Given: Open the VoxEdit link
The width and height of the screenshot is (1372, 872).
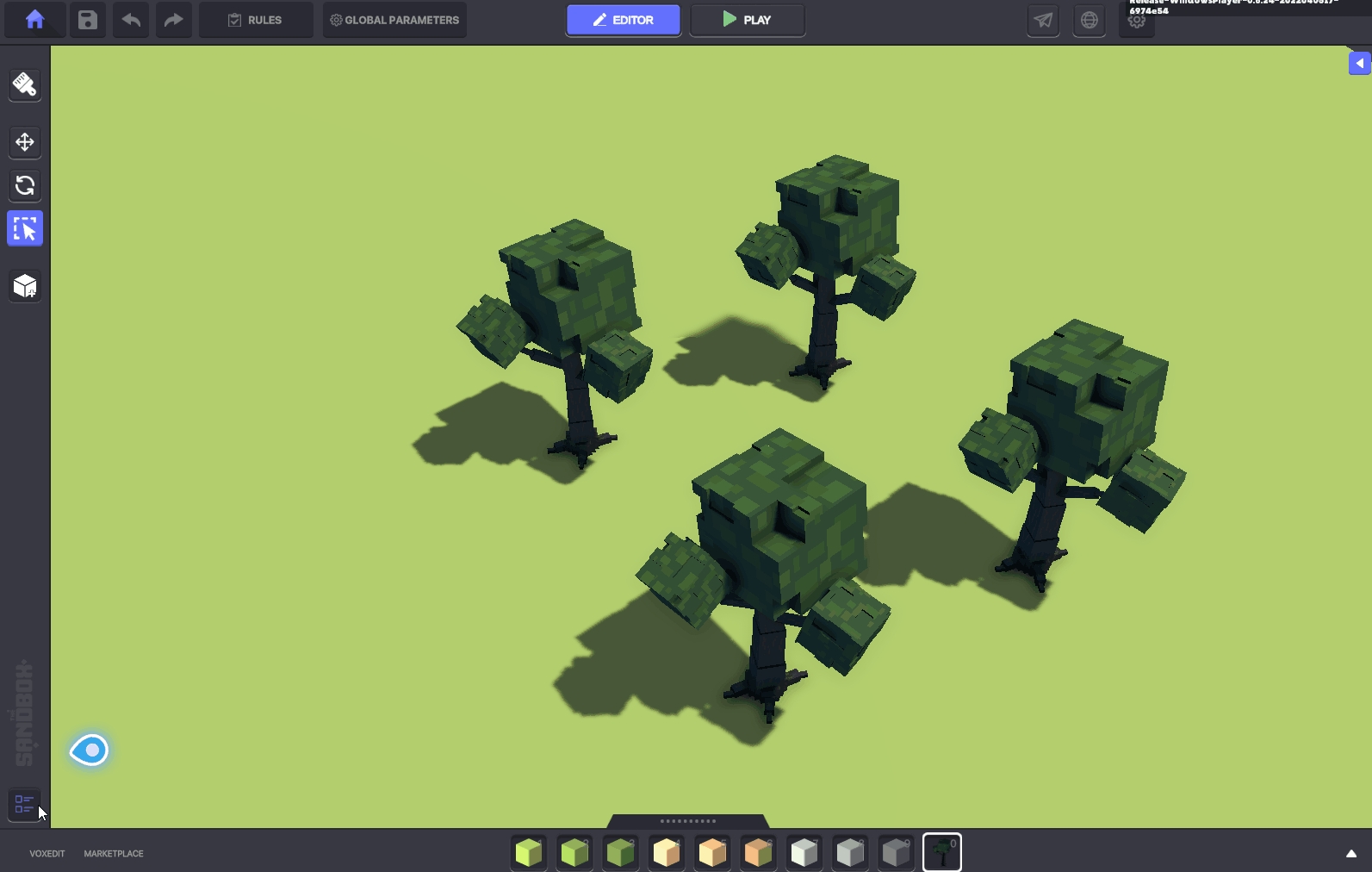Looking at the screenshot, I should [x=47, y=854].
